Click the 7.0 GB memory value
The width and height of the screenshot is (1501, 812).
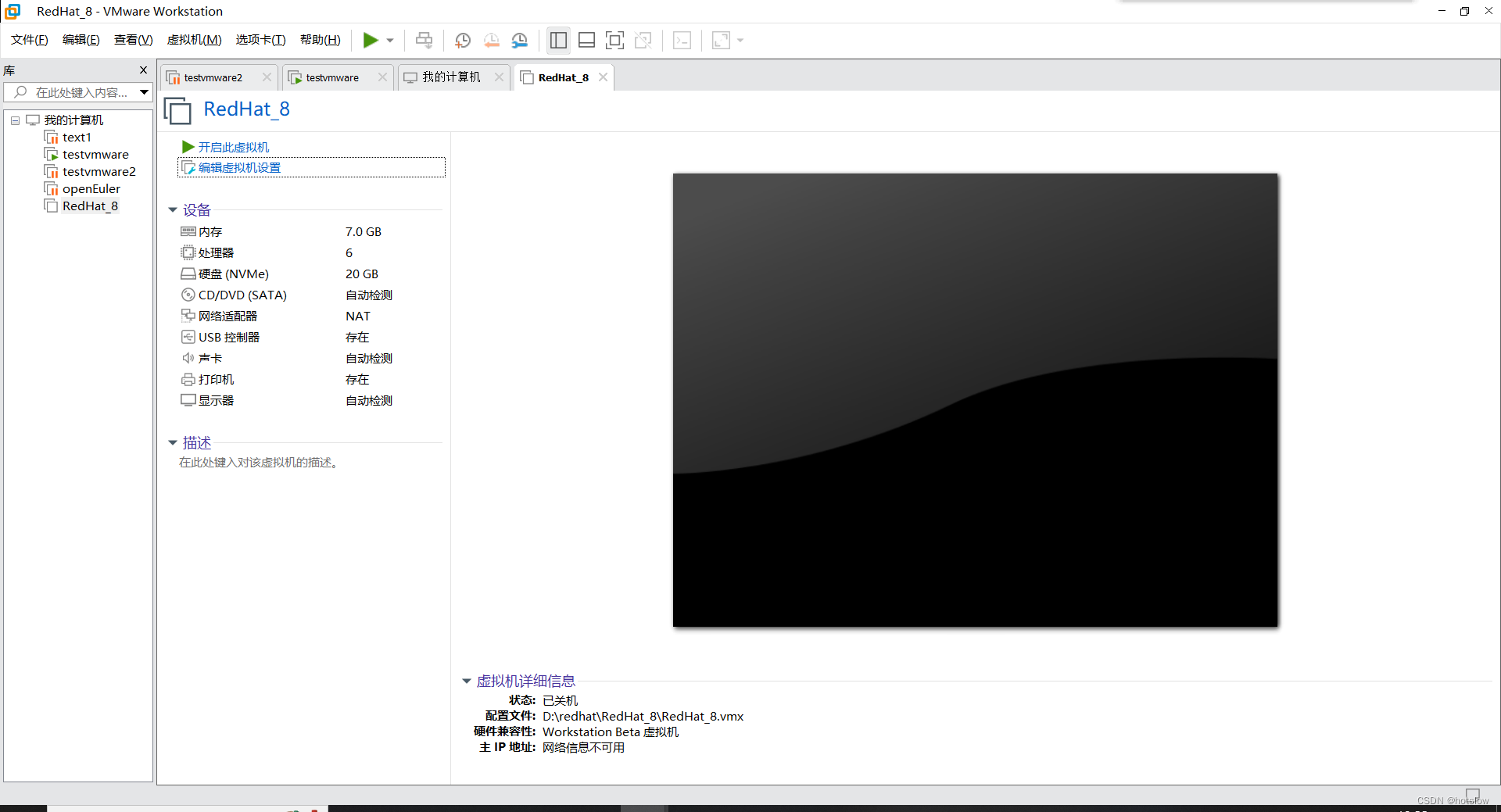(364, 232)
